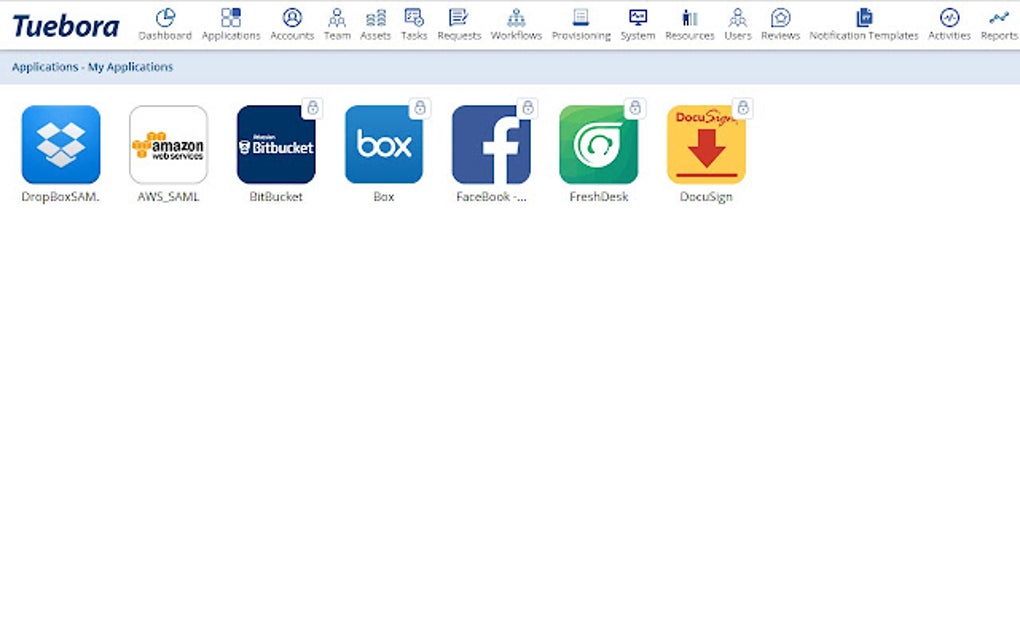View Activities section

(949, 25)
